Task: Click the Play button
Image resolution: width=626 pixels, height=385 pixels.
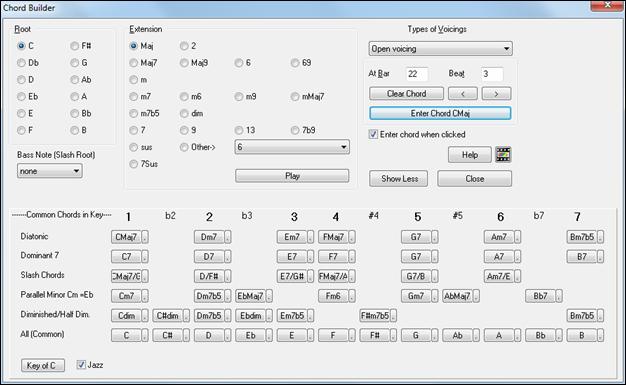Action: click(x=292, y=176)
